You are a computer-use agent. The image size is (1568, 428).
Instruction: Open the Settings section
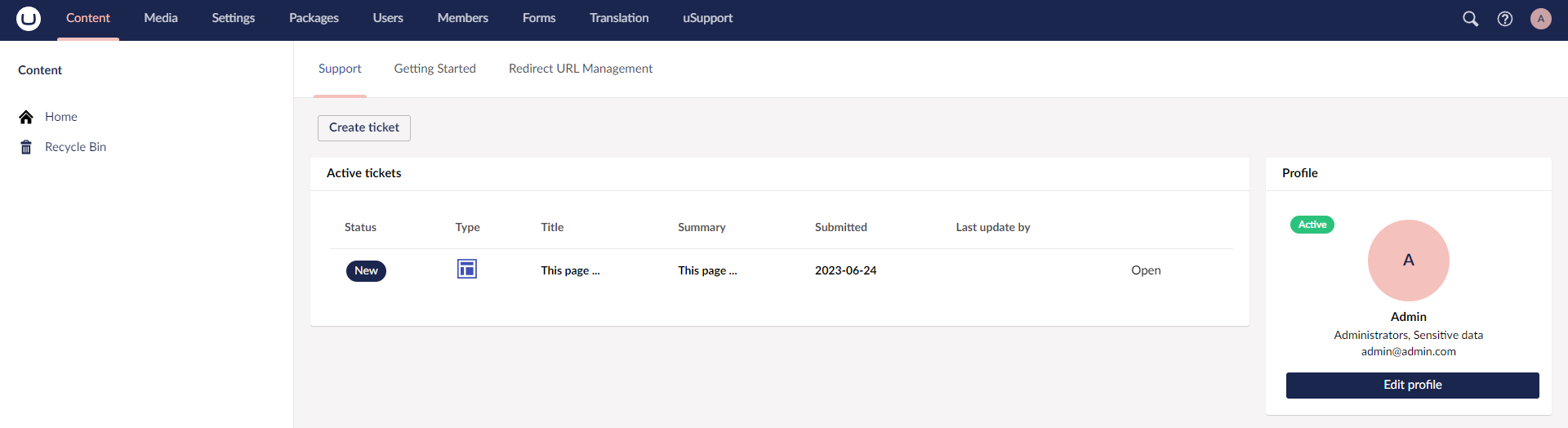233,18
